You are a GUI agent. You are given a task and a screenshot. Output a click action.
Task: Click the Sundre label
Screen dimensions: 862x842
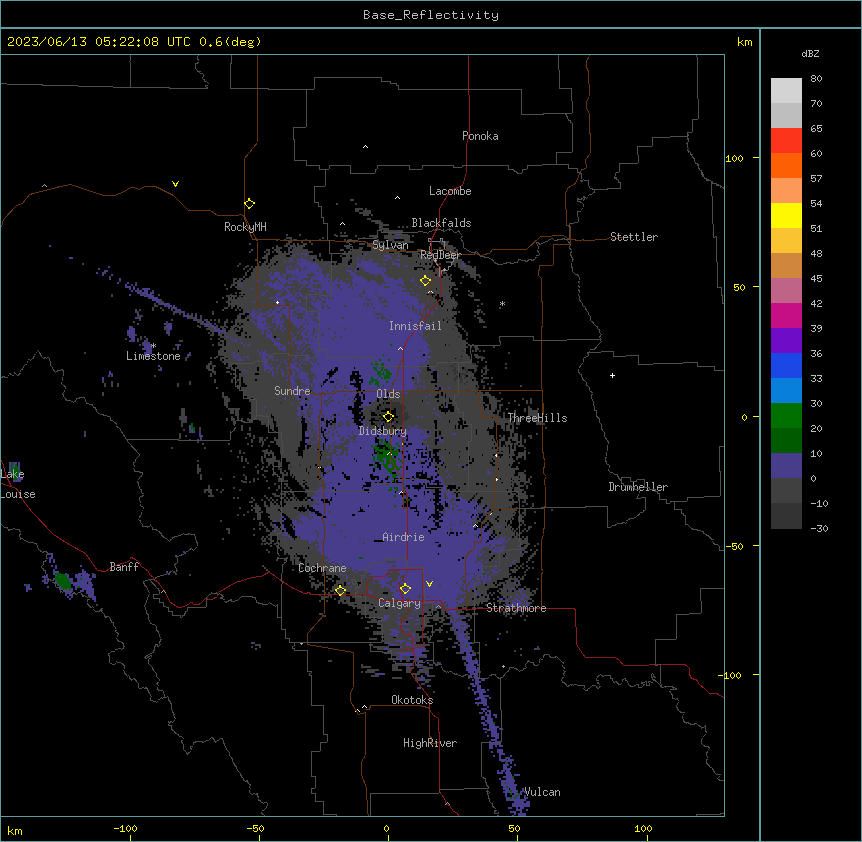click(x=292, y=391)
